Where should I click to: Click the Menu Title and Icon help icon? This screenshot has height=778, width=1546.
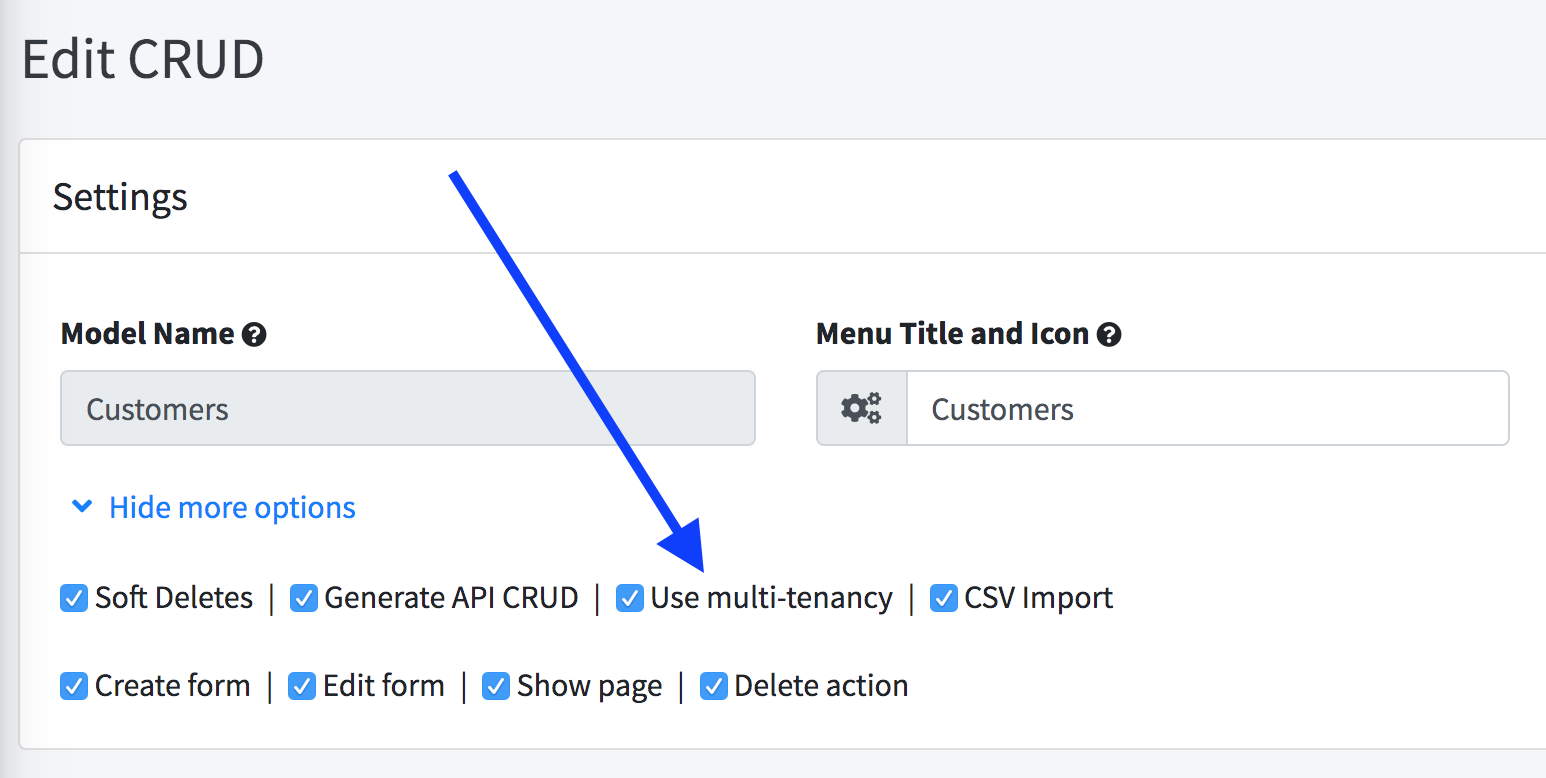coord(1108,334)
